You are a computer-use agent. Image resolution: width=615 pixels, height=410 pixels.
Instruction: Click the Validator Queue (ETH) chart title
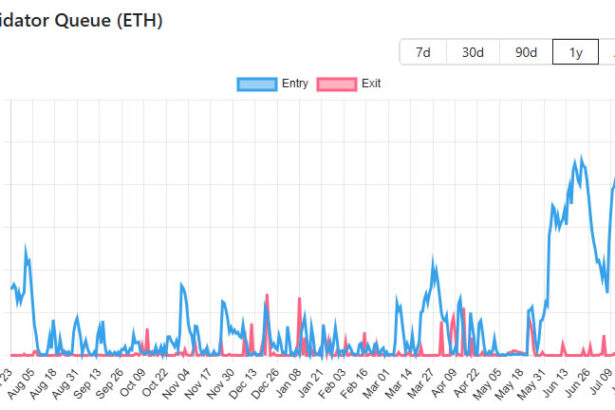81,19
